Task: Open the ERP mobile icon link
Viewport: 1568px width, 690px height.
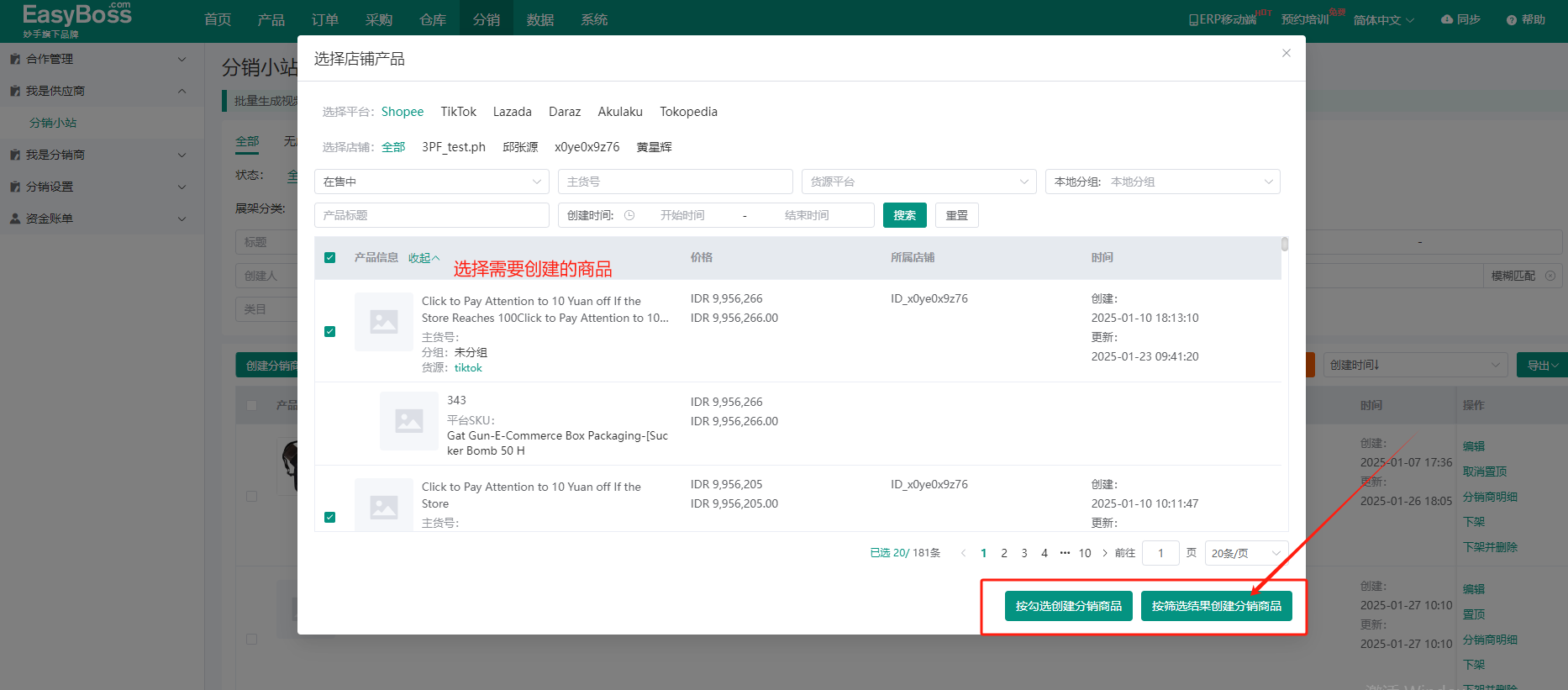Action: [1193, 19]
